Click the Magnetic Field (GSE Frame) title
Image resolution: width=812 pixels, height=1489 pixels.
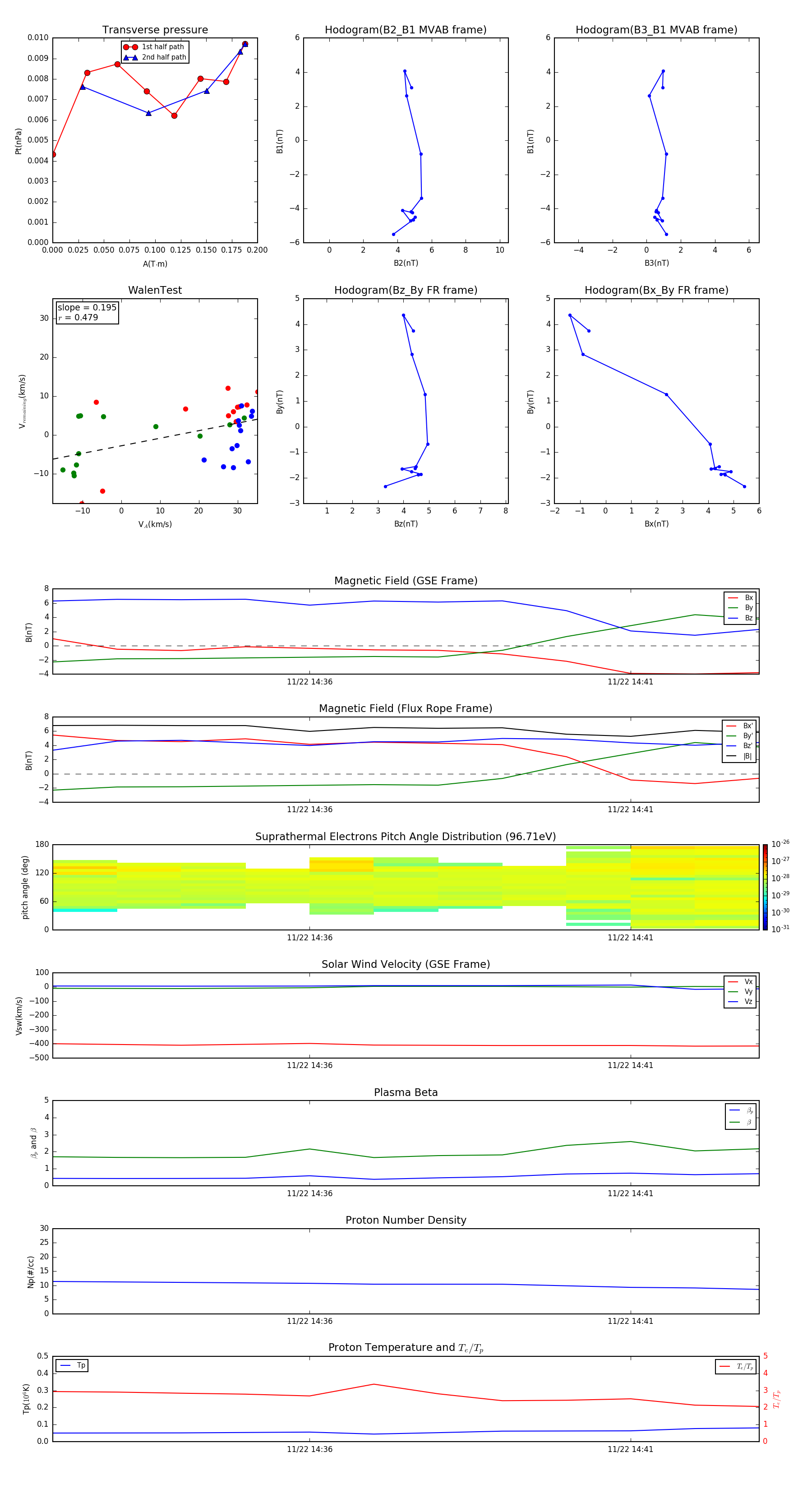tap(406, 581)
